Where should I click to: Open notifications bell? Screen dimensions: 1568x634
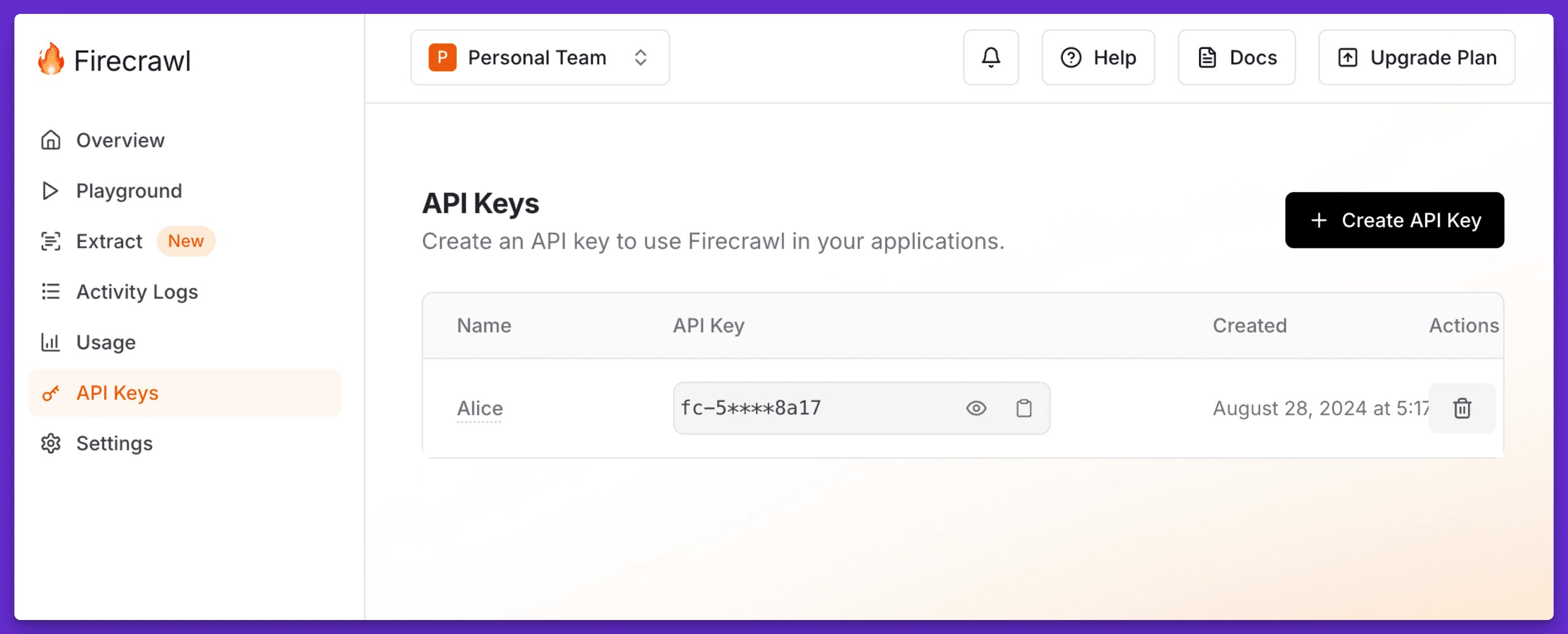point(990,58)
